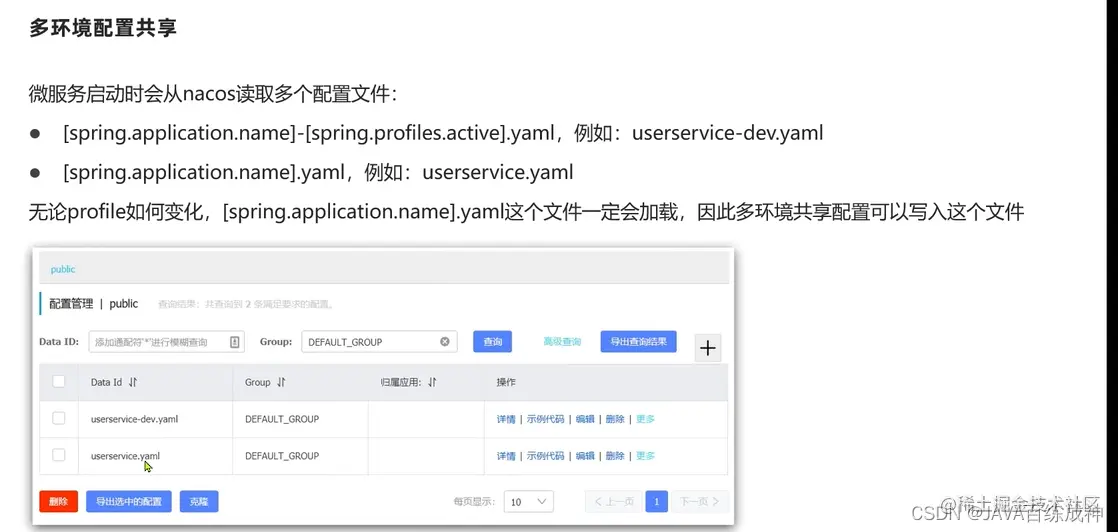
Task: Click the 配置管理 | public heading
Action: pyautogui.click(x=93, y=304)
